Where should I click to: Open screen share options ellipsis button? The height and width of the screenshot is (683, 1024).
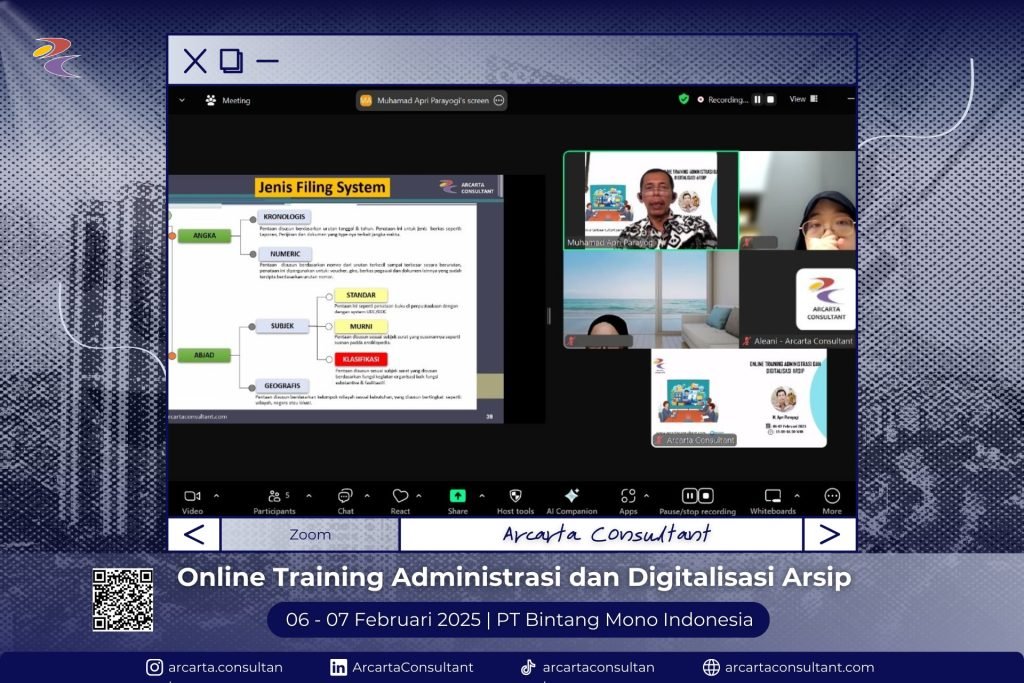(x=499, y=101)
